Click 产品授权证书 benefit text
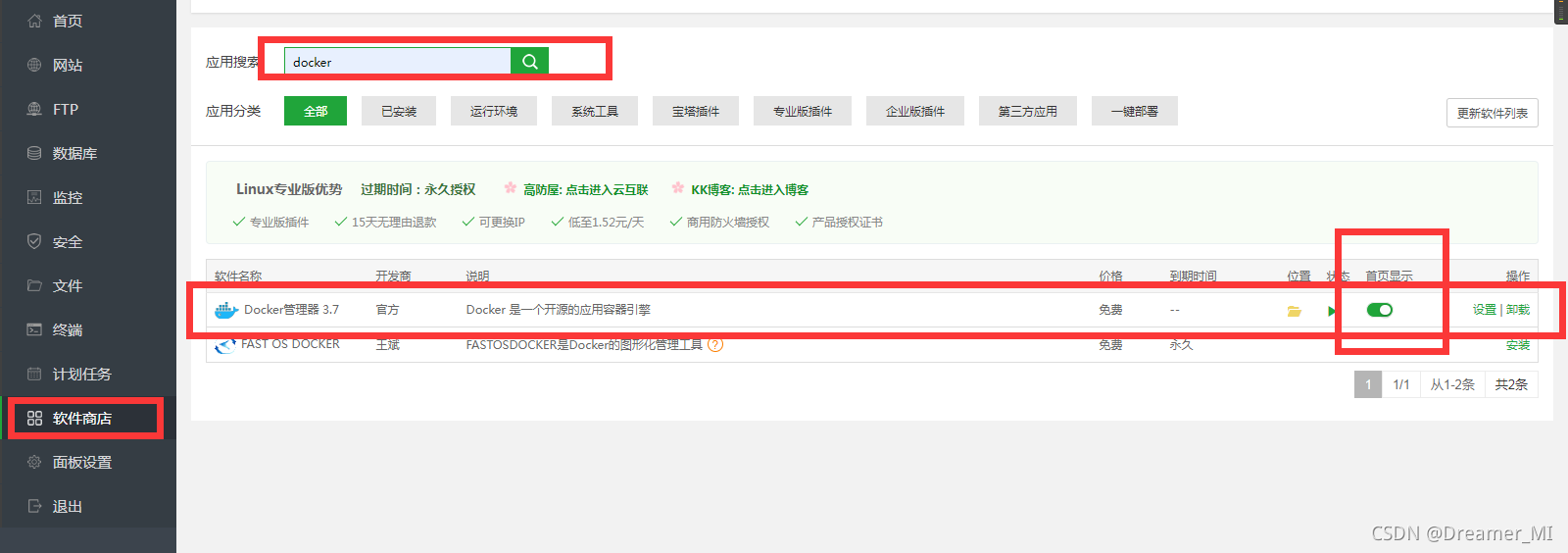Image resolution: width=1568 pixels, height=553 pixels. (x=848, y=223)
